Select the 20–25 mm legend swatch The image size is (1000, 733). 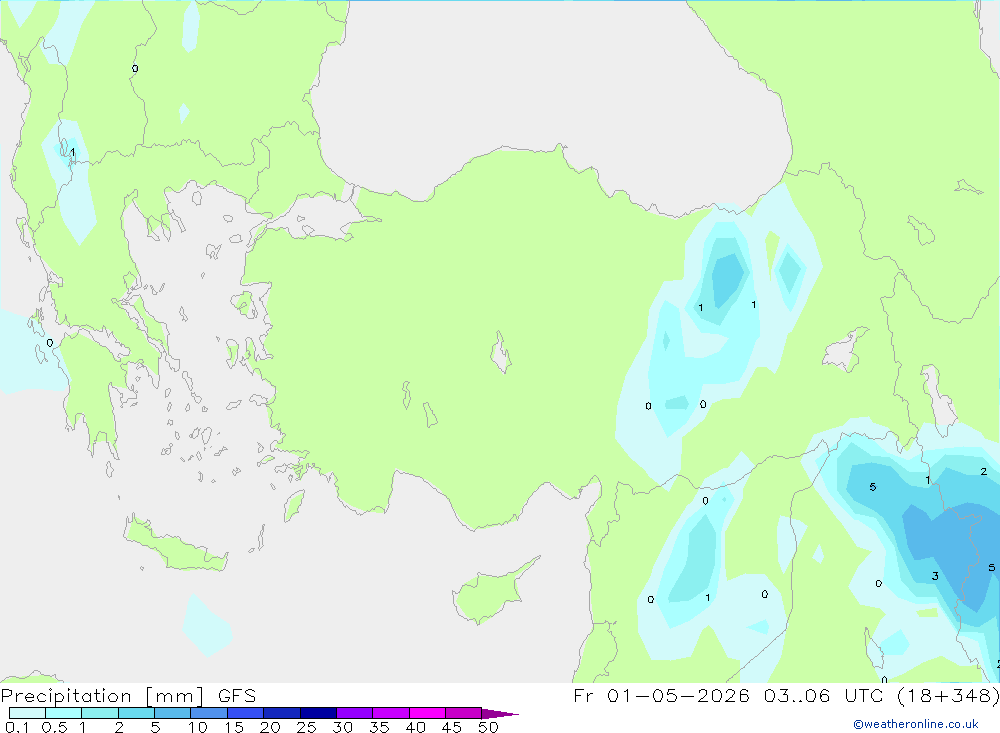pos(281,713)
